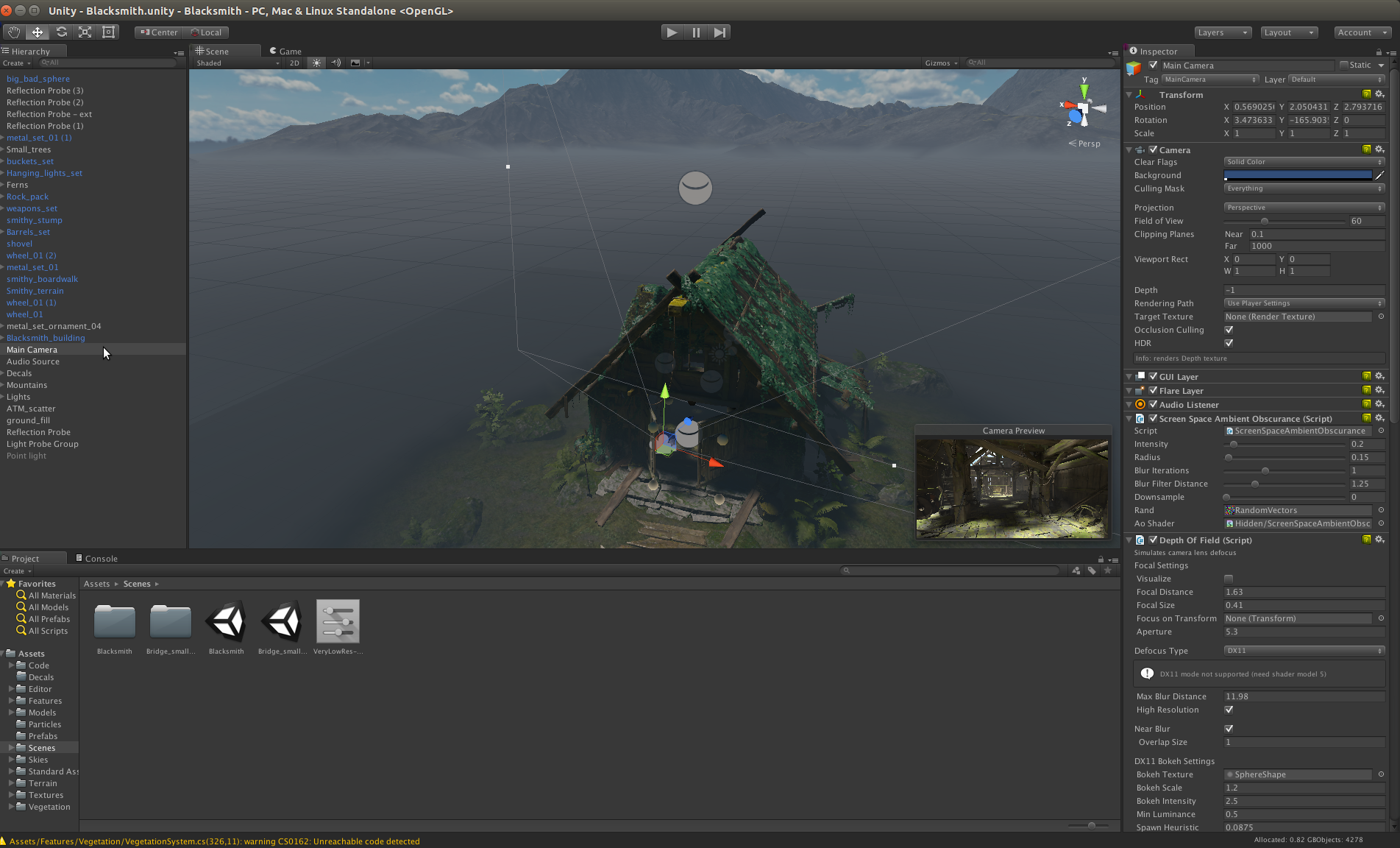Image resolution: width=1400 pixels, height=848 pixels.
Task: Switch to the Console tab
Action: click(102, 558)
